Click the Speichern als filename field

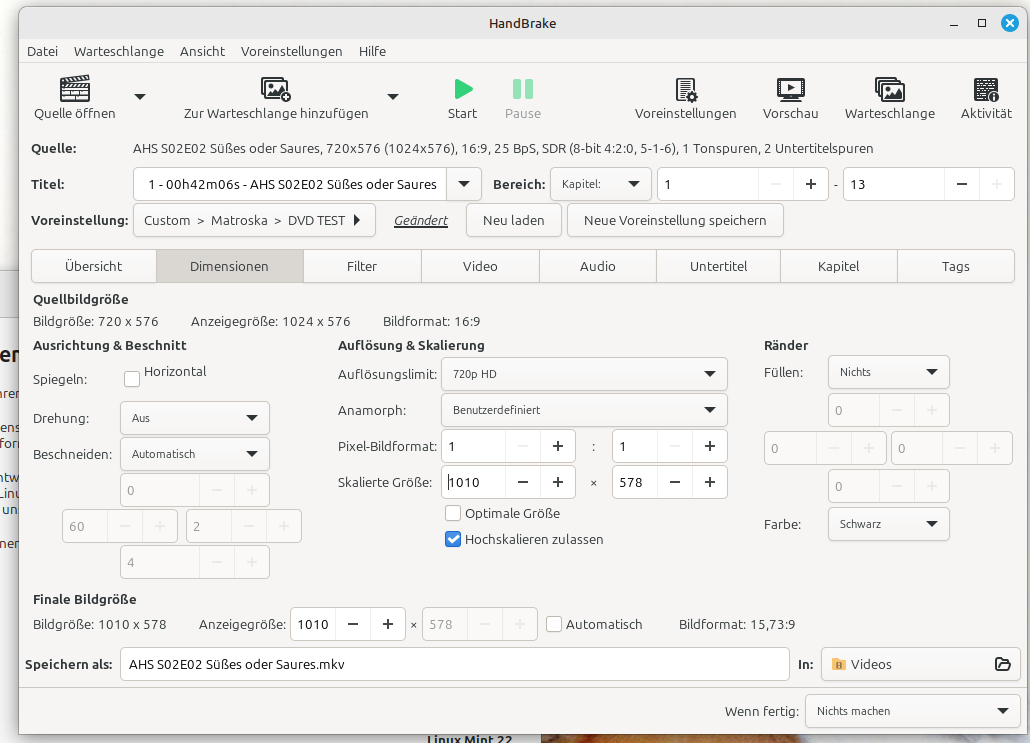coord(455,664)
